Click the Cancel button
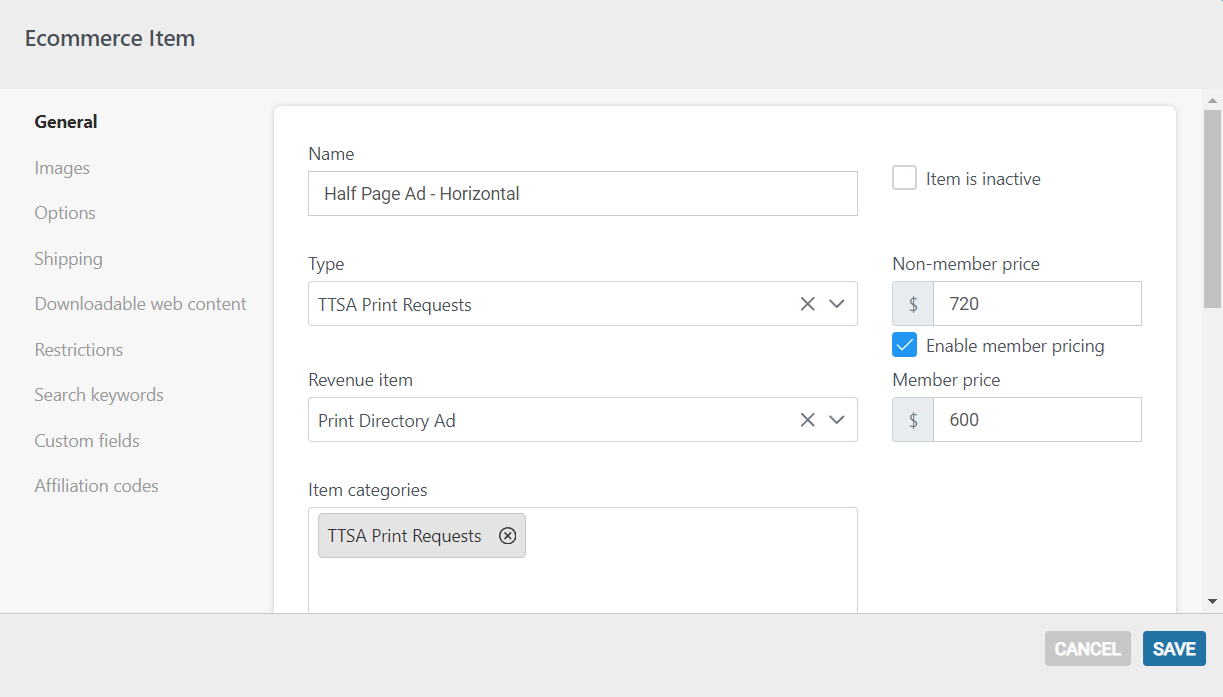 pyautogui.click(x=1087, y=649)
